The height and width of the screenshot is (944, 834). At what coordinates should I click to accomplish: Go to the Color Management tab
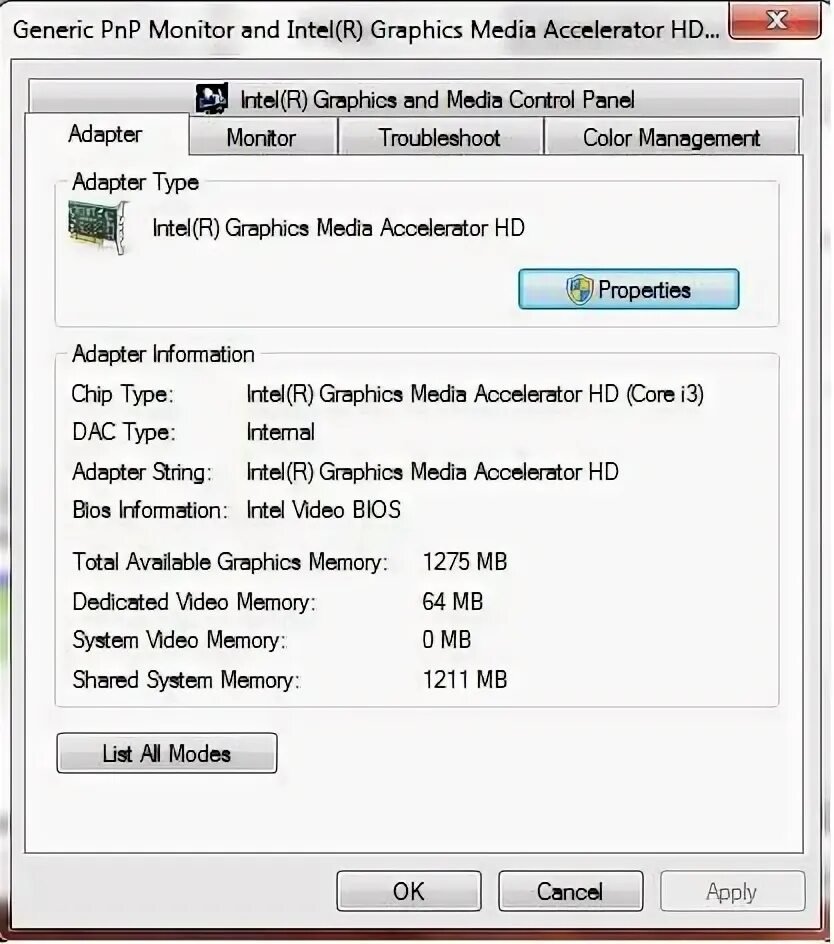coord(671,137)
